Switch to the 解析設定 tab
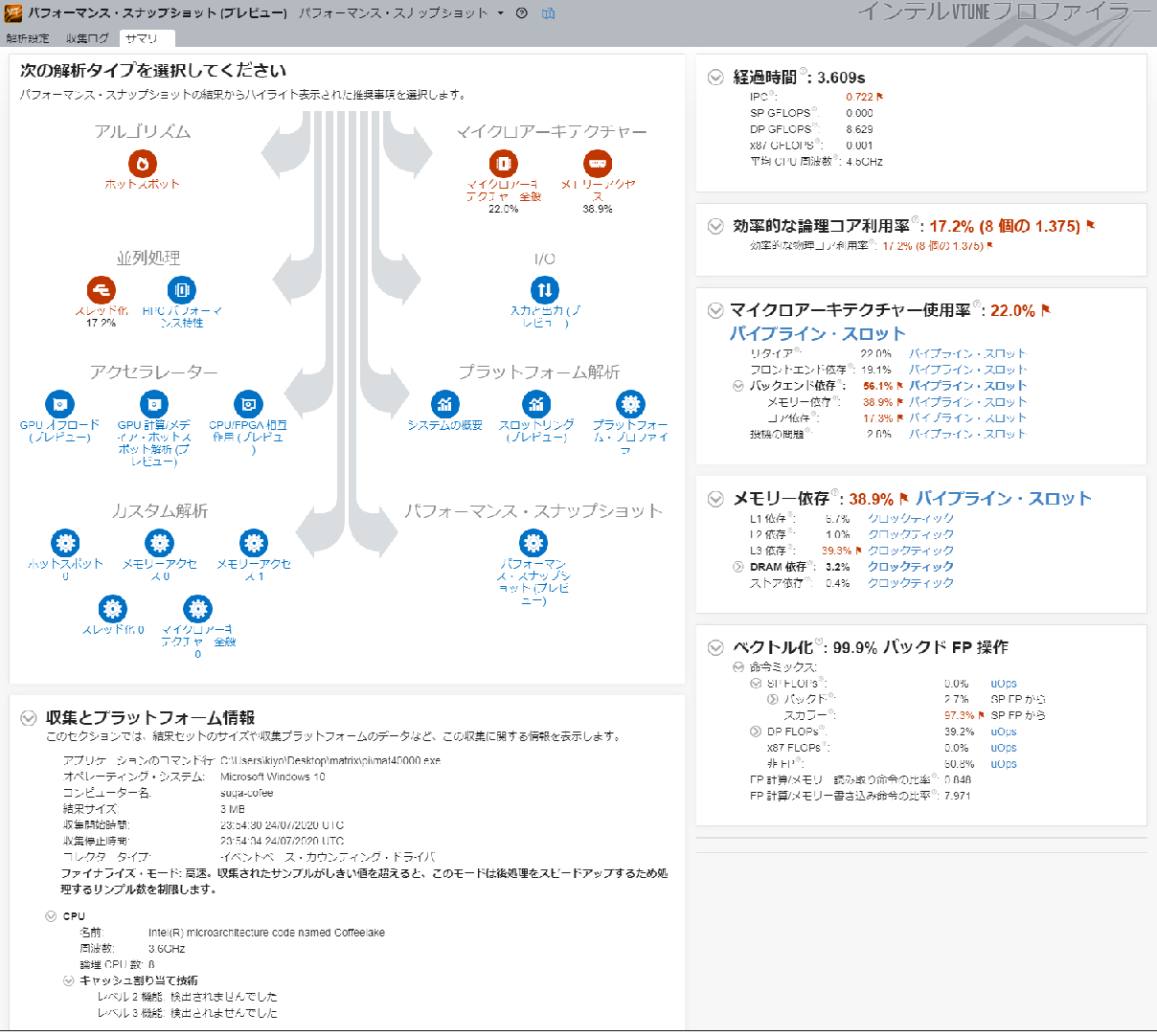The image size is (1157, 1036). (x=28, y=38)
